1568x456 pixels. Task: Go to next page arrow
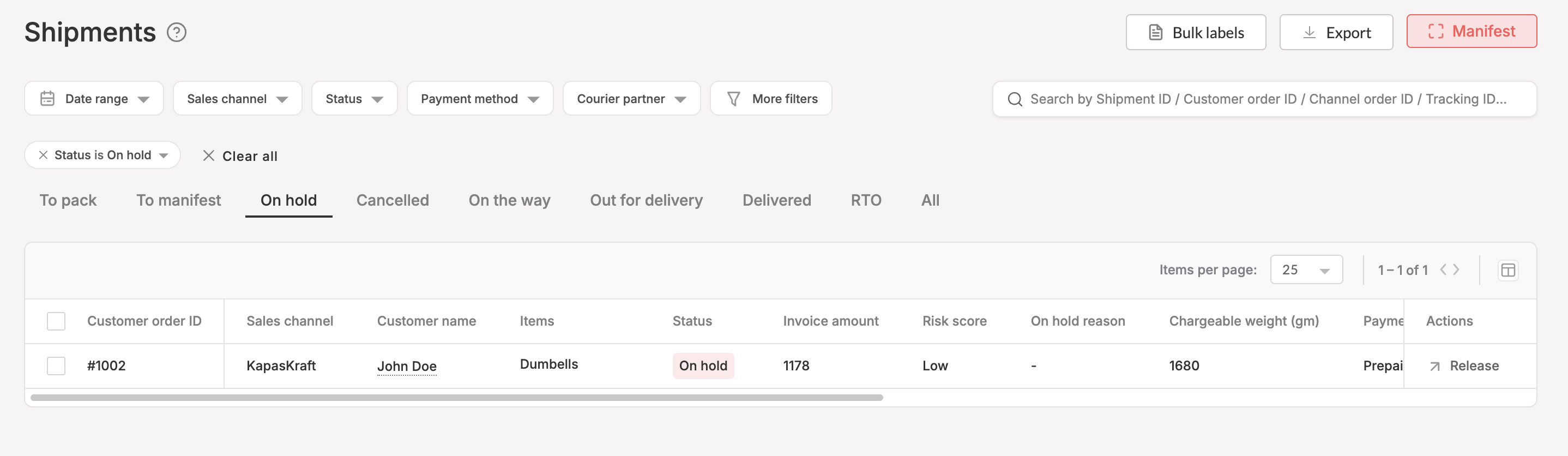(x=1456, y=269)
